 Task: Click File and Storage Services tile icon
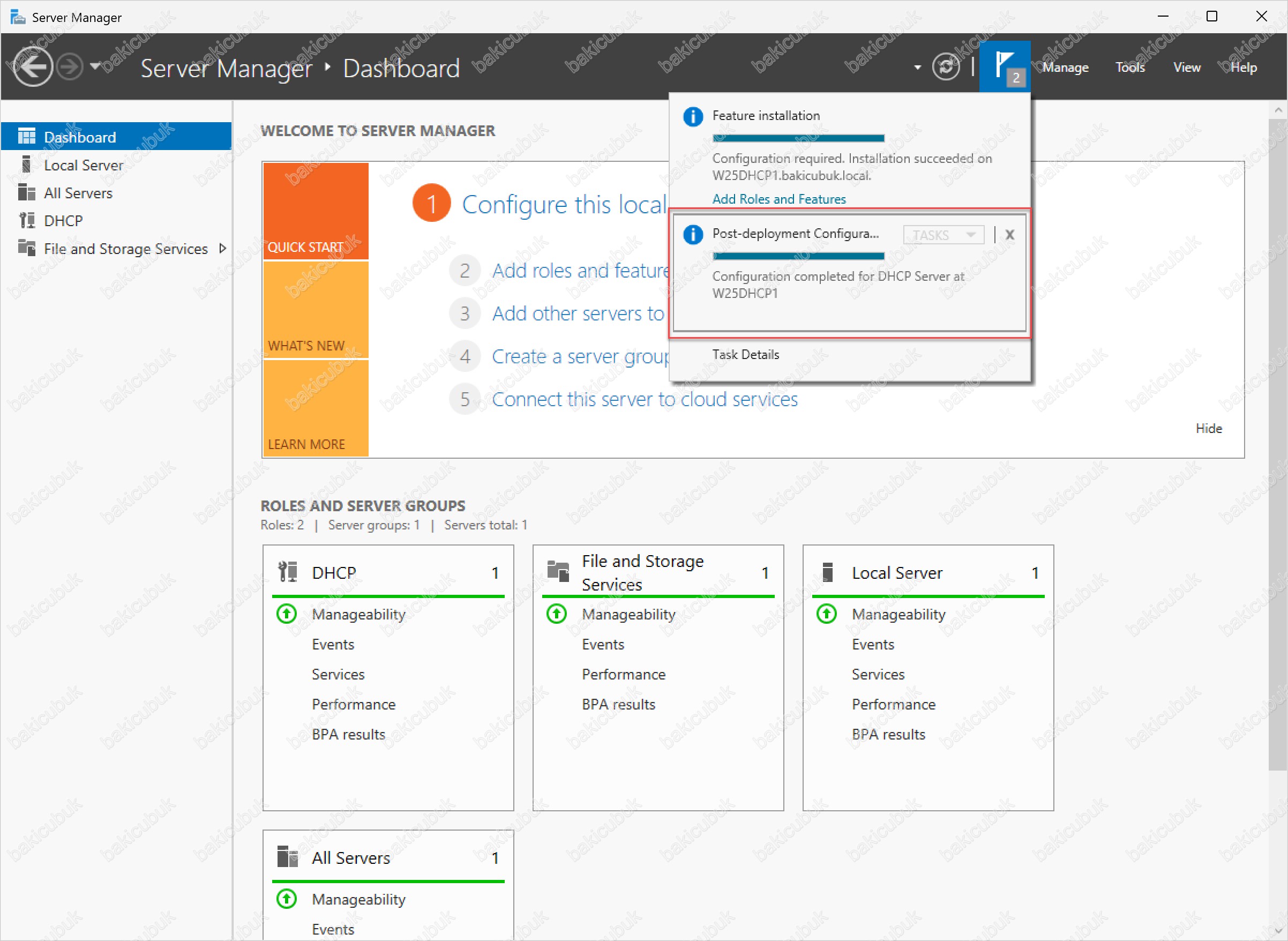[558, 571]
